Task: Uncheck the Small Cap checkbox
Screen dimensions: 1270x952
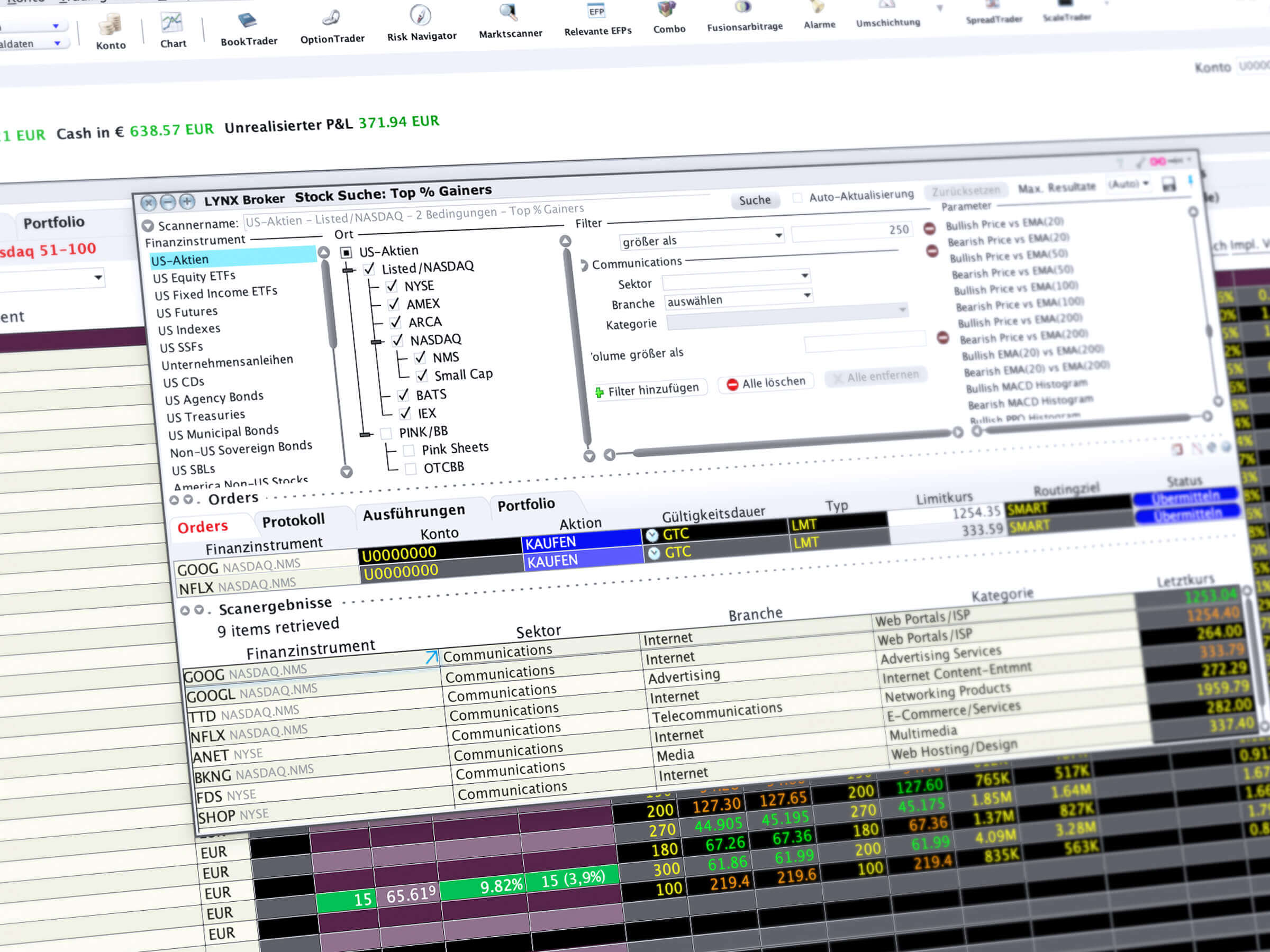Action: click(x=422, y=376)
